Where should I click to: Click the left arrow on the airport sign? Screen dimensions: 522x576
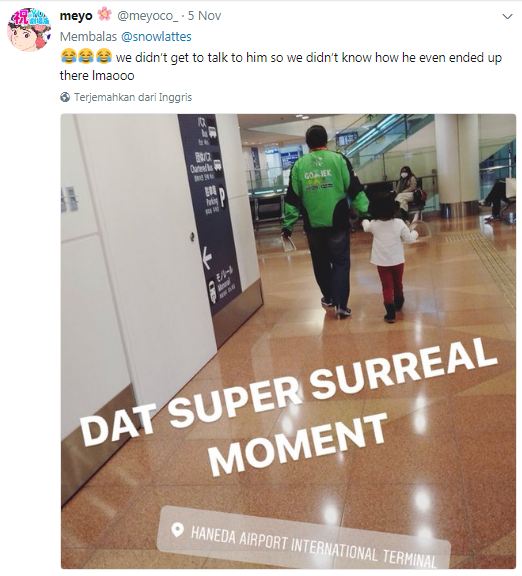[207, 258]
